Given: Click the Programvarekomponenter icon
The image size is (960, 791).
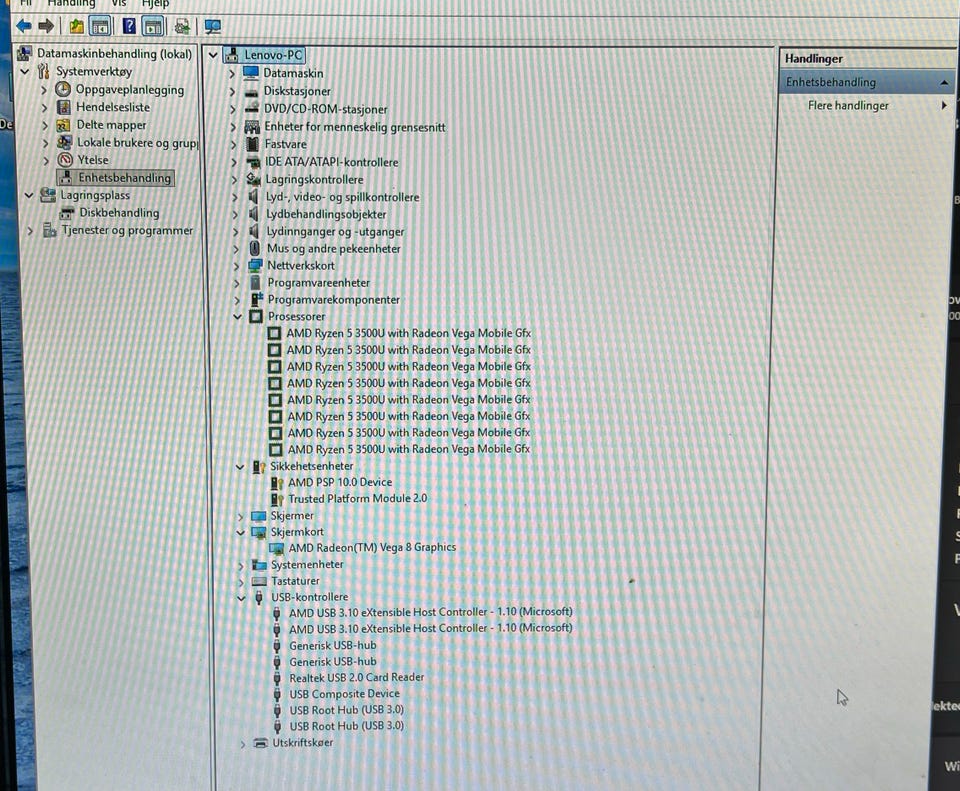Looking at the screenshot, I should tap(257, 299).
